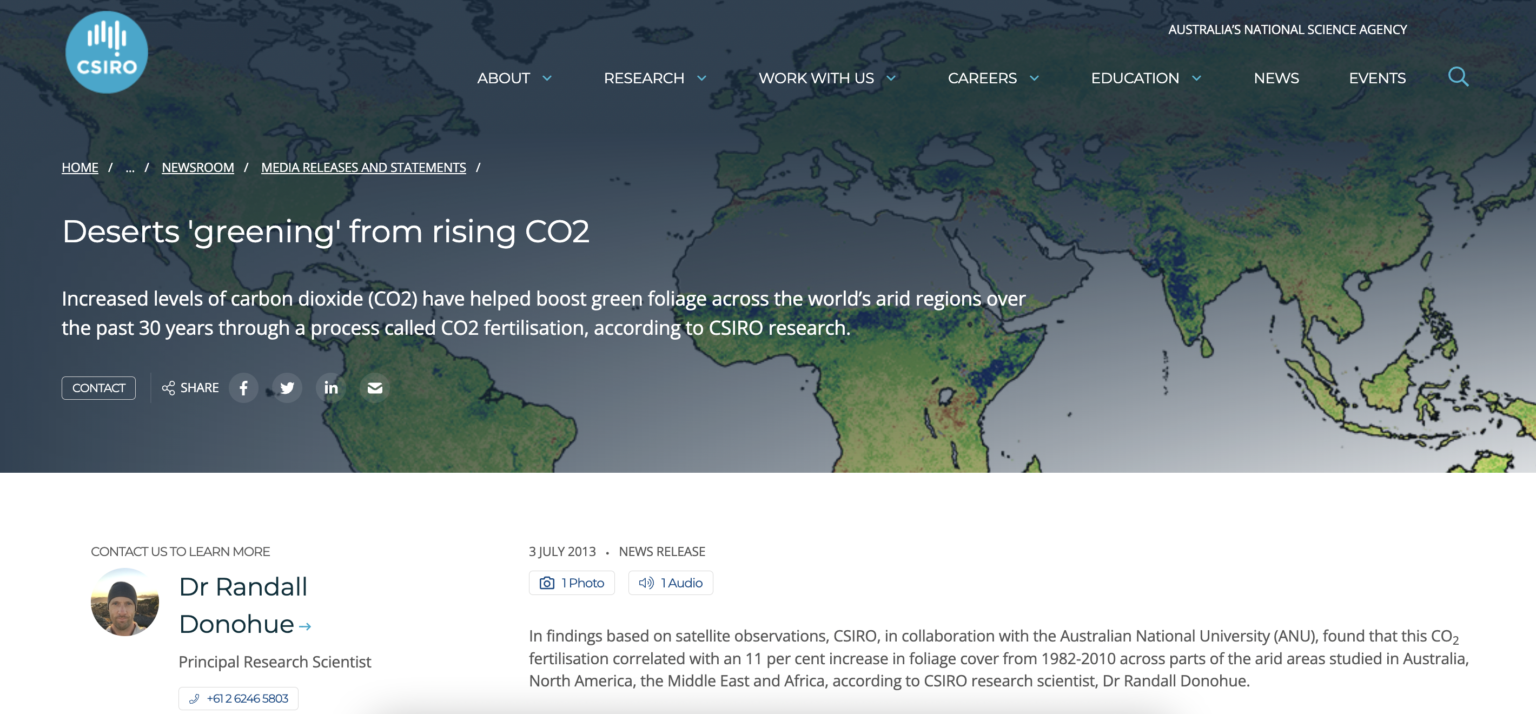The image size is (1536, 714).
Task: View the 1 Photo attachment
Action: [571, 582]
